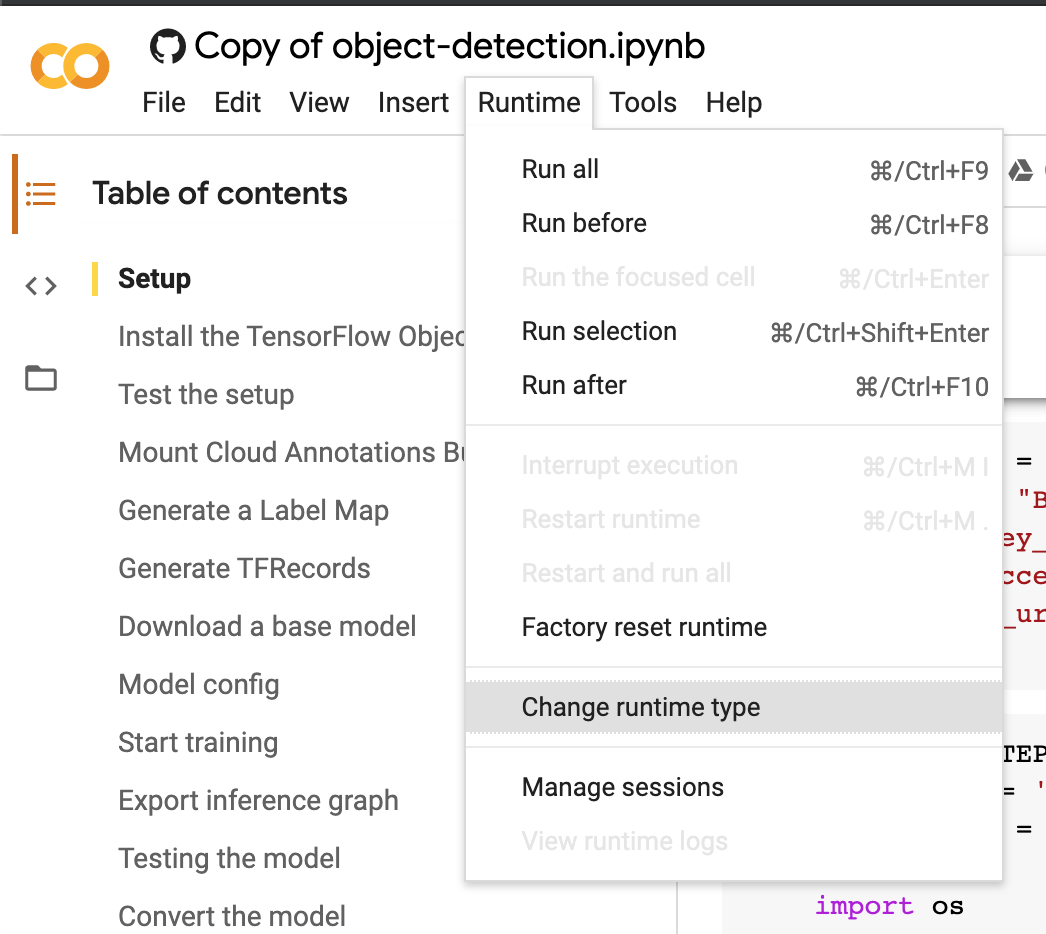1046x934 pixels.
Task: Open the notebook's GitHub source via octocat icon
Action: [166, 45]
